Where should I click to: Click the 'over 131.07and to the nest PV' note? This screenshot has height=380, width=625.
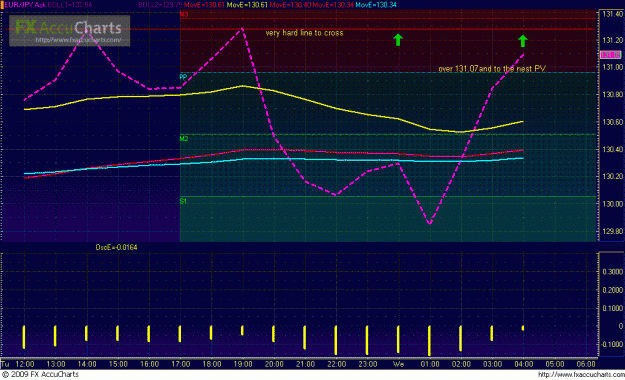click(492, 69)
